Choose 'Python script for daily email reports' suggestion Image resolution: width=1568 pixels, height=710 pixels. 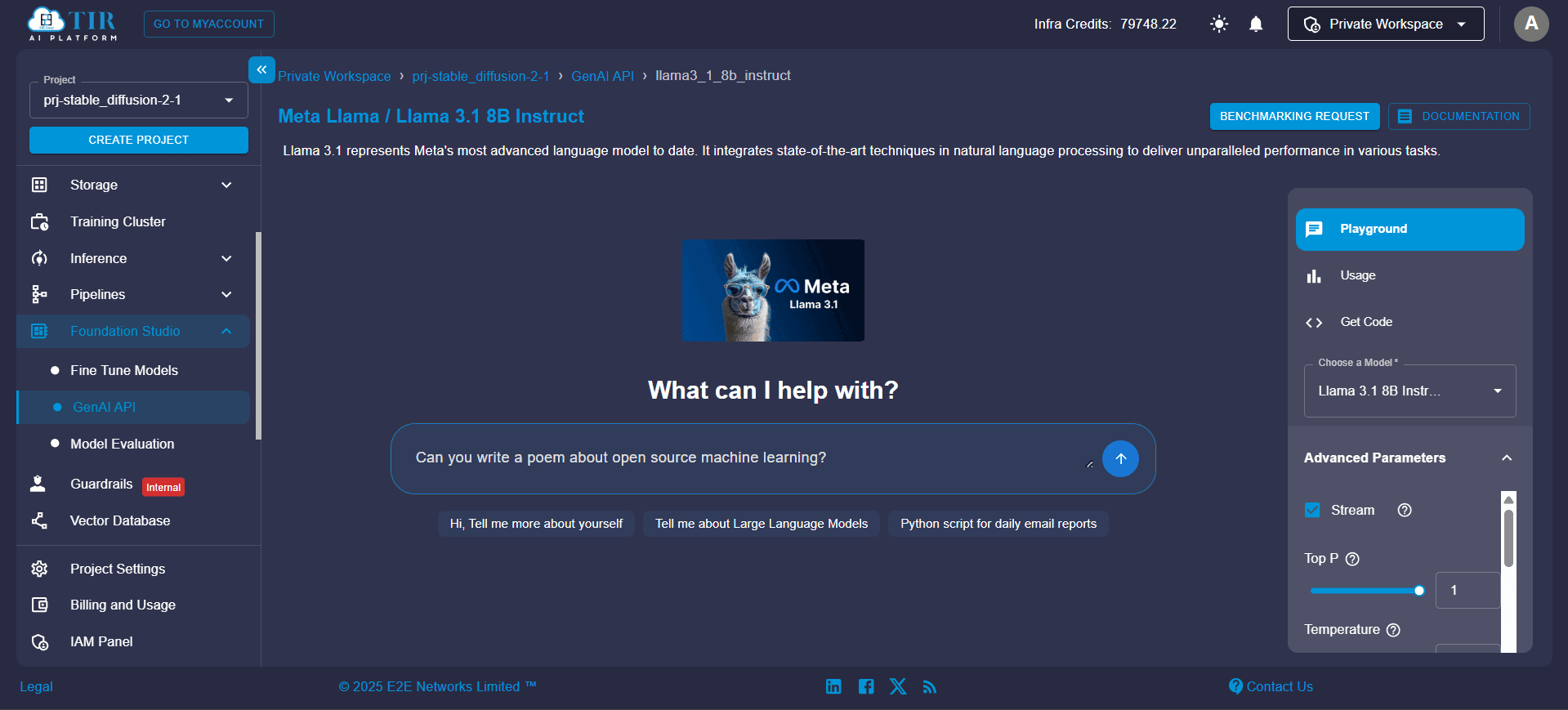tap(998, 524)
